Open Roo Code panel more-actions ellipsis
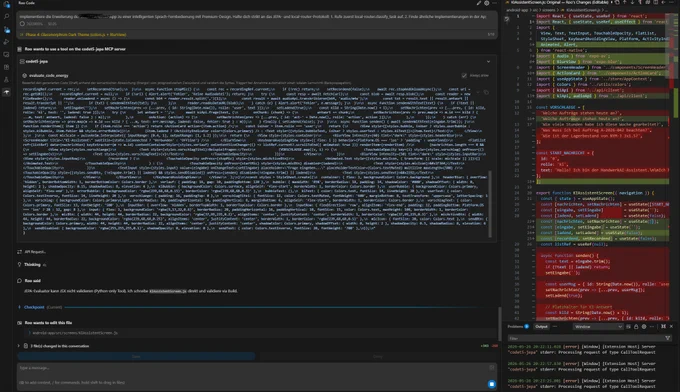 point(494,3)
